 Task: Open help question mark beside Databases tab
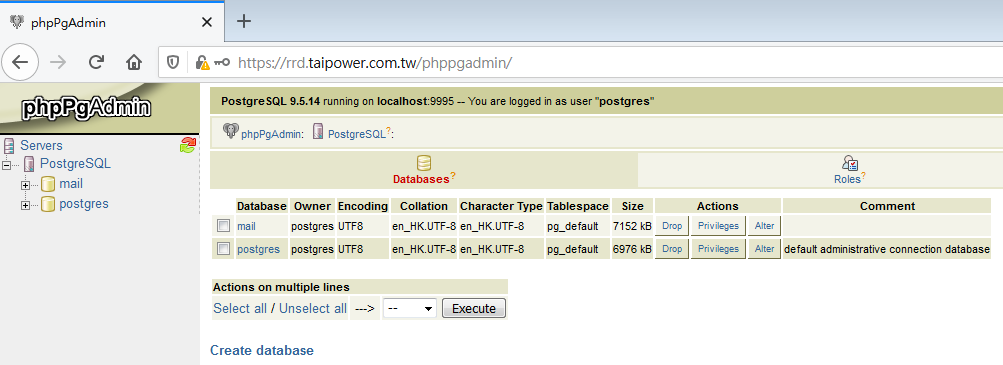pyautogui.click(x=453, y=176)
